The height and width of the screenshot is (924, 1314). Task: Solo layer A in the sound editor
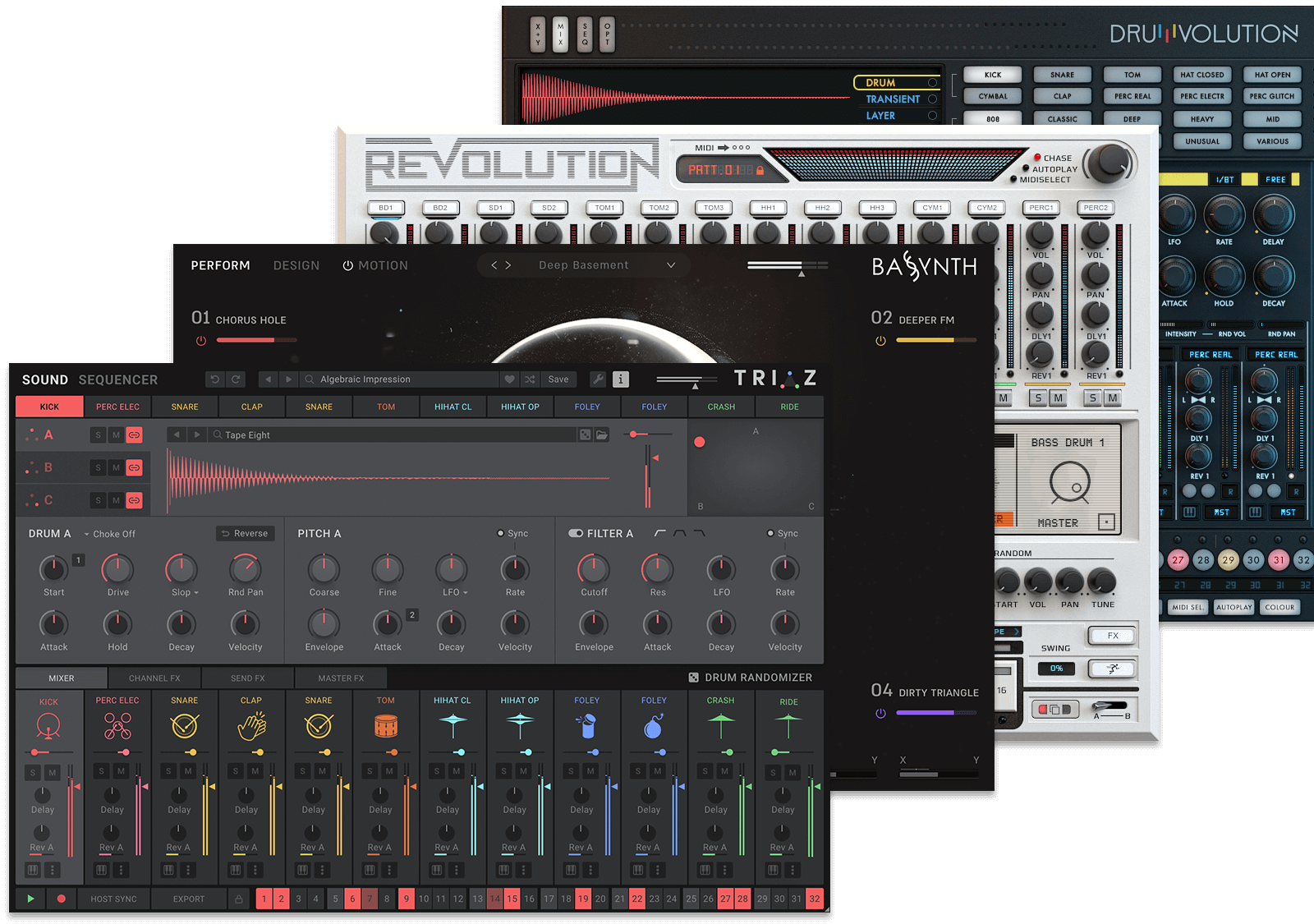[x=96, y=434]
